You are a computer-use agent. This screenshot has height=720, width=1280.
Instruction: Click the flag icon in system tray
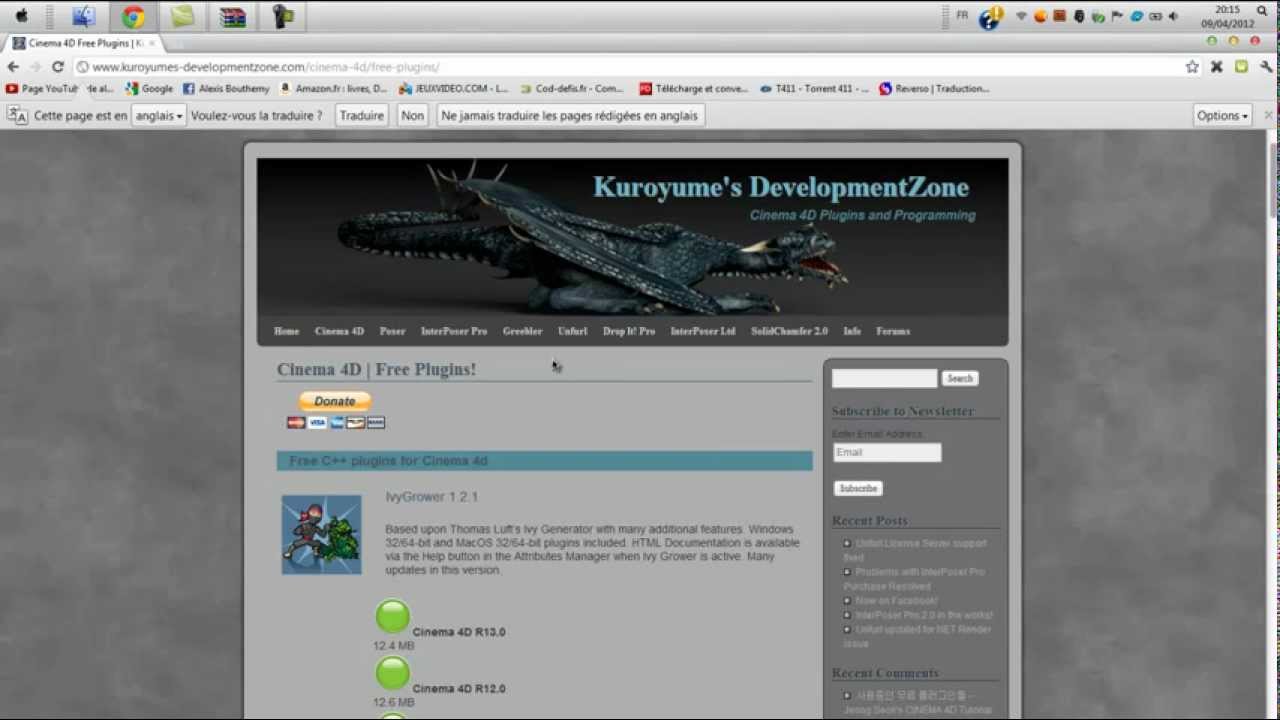coord(1117,16)
